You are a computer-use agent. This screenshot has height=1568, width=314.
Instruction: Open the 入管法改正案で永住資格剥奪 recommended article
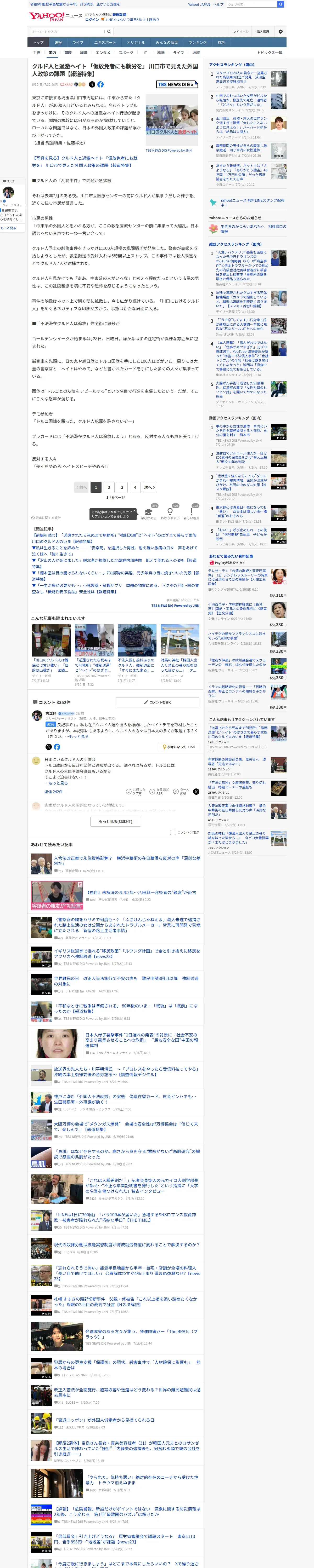click(127, 861)
